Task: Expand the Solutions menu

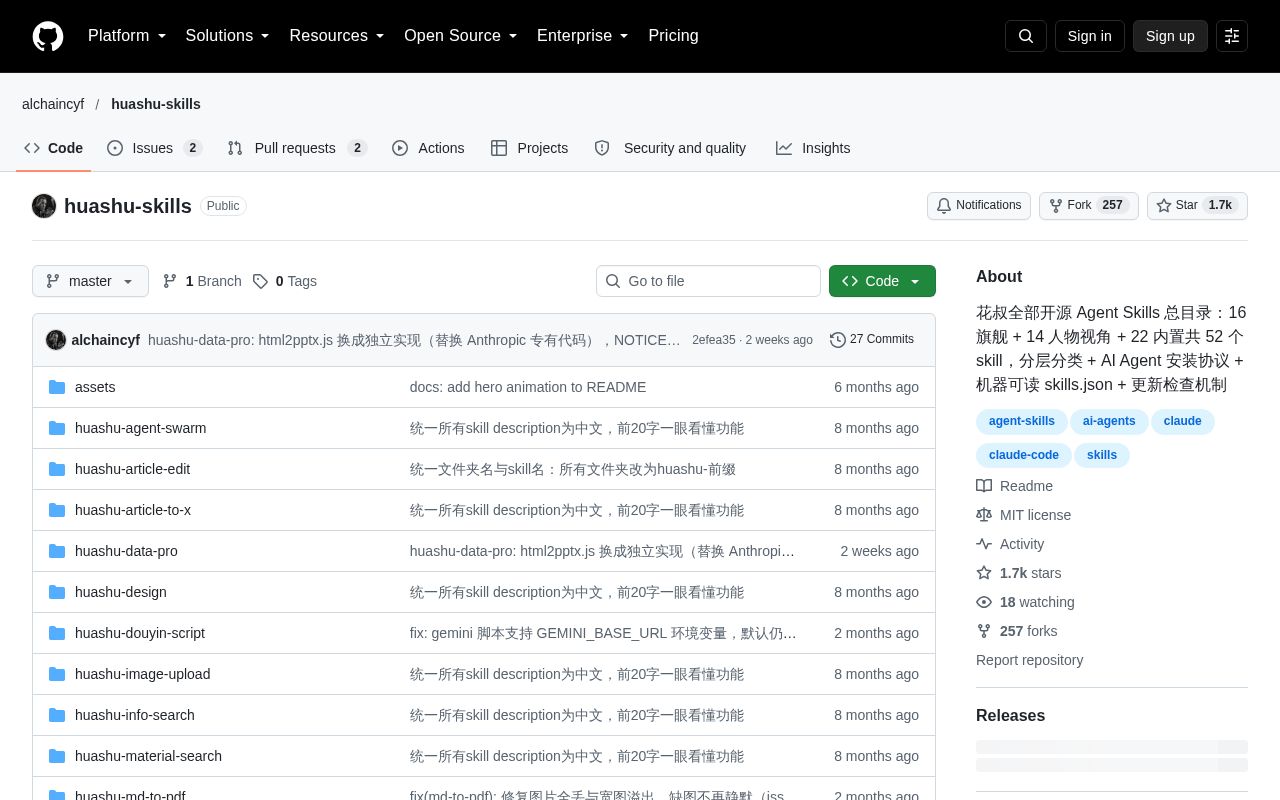Action: pos(228,36)
